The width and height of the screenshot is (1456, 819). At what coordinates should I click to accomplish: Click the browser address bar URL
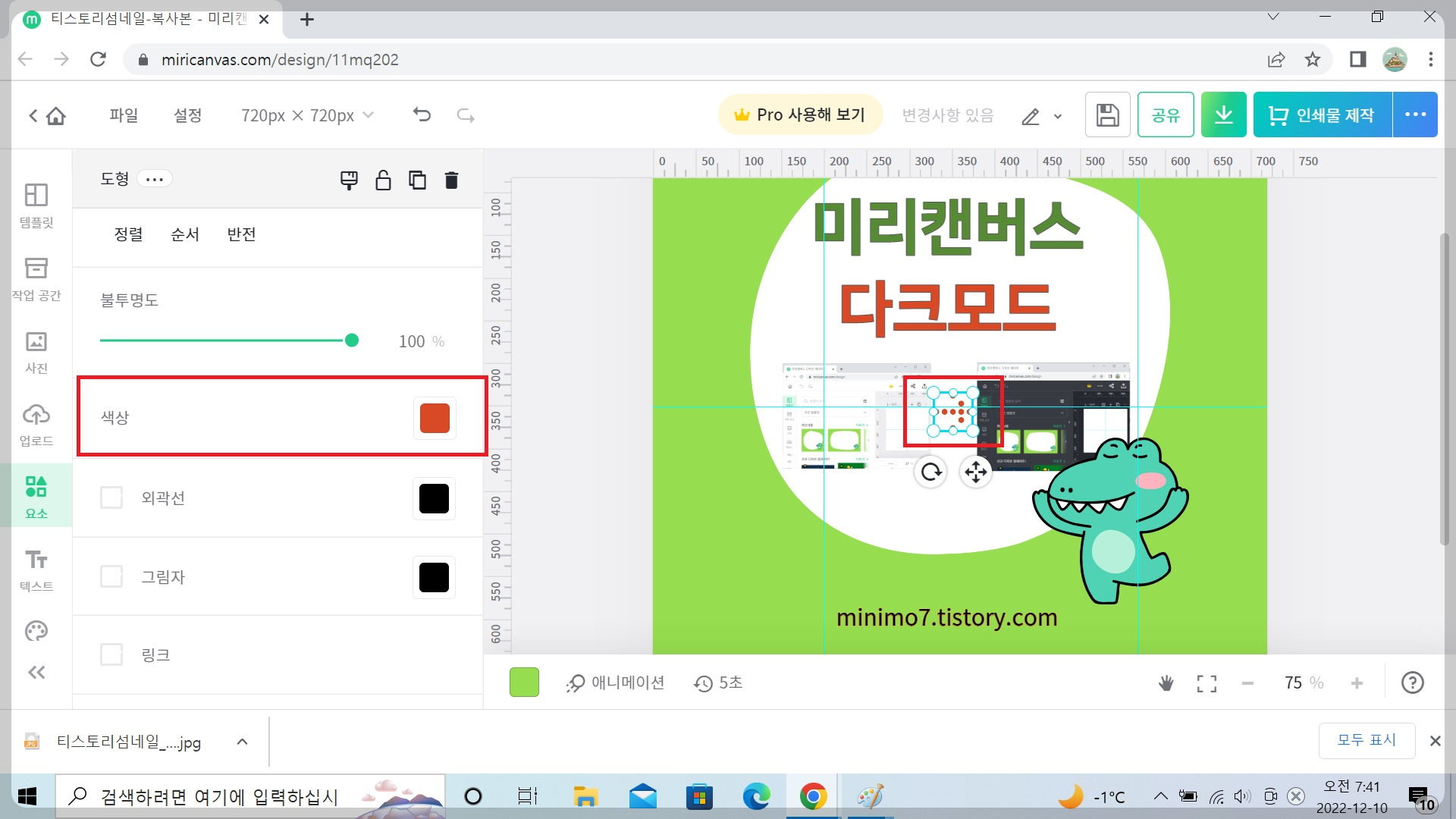pos(280,59)
